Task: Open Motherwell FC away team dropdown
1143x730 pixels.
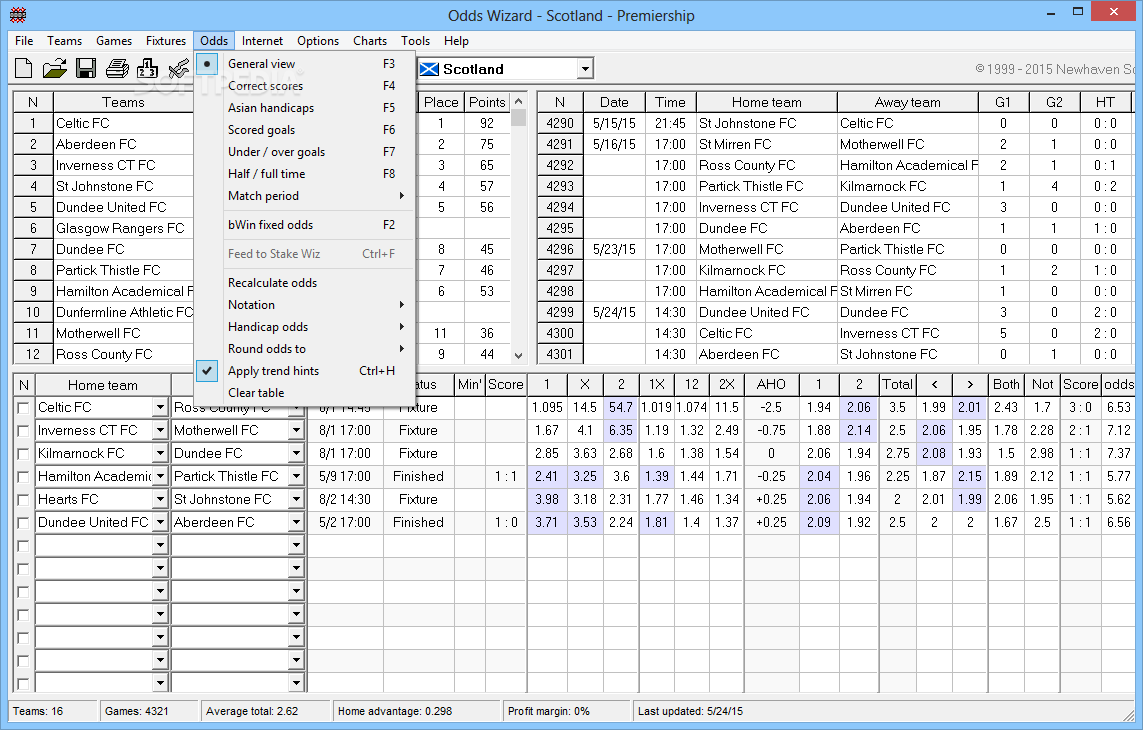Action: tap(296, 430)
